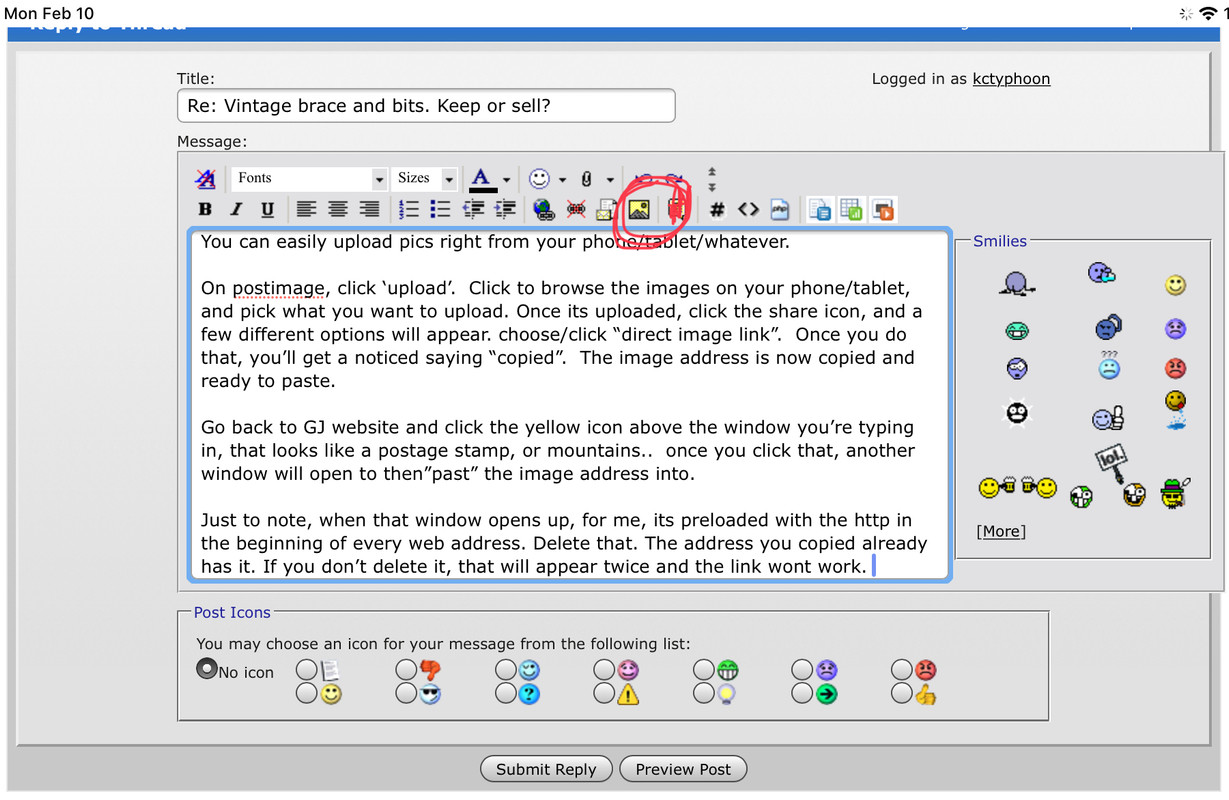
Task: Click the Preview Post button
Action: coord(683,769)
